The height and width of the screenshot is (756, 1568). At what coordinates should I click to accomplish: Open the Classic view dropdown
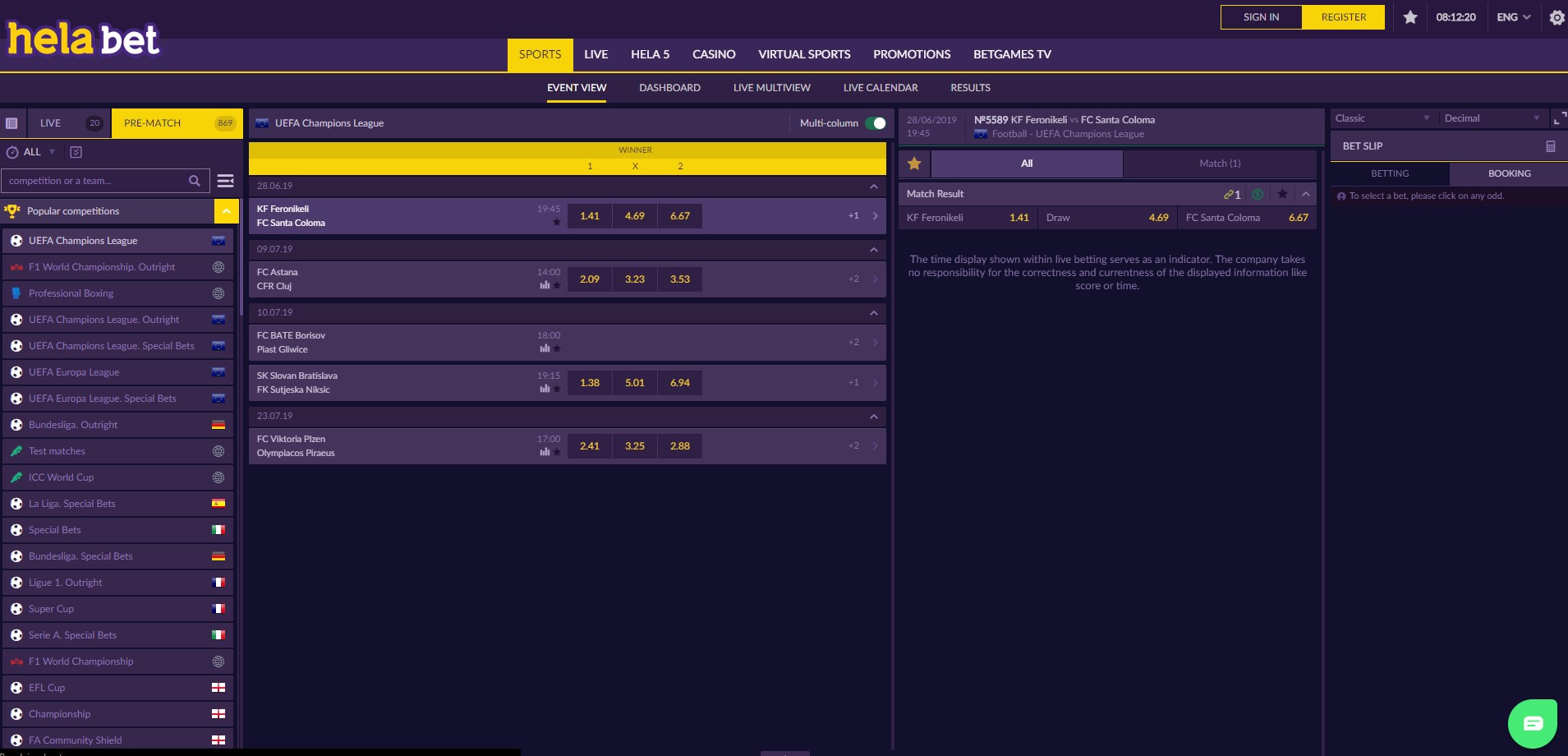click(x=1382, y=118)
